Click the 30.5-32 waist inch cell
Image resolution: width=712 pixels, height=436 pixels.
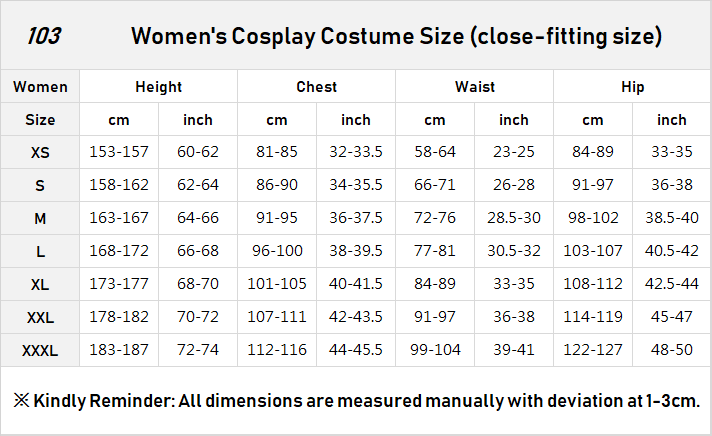(514, 252)
